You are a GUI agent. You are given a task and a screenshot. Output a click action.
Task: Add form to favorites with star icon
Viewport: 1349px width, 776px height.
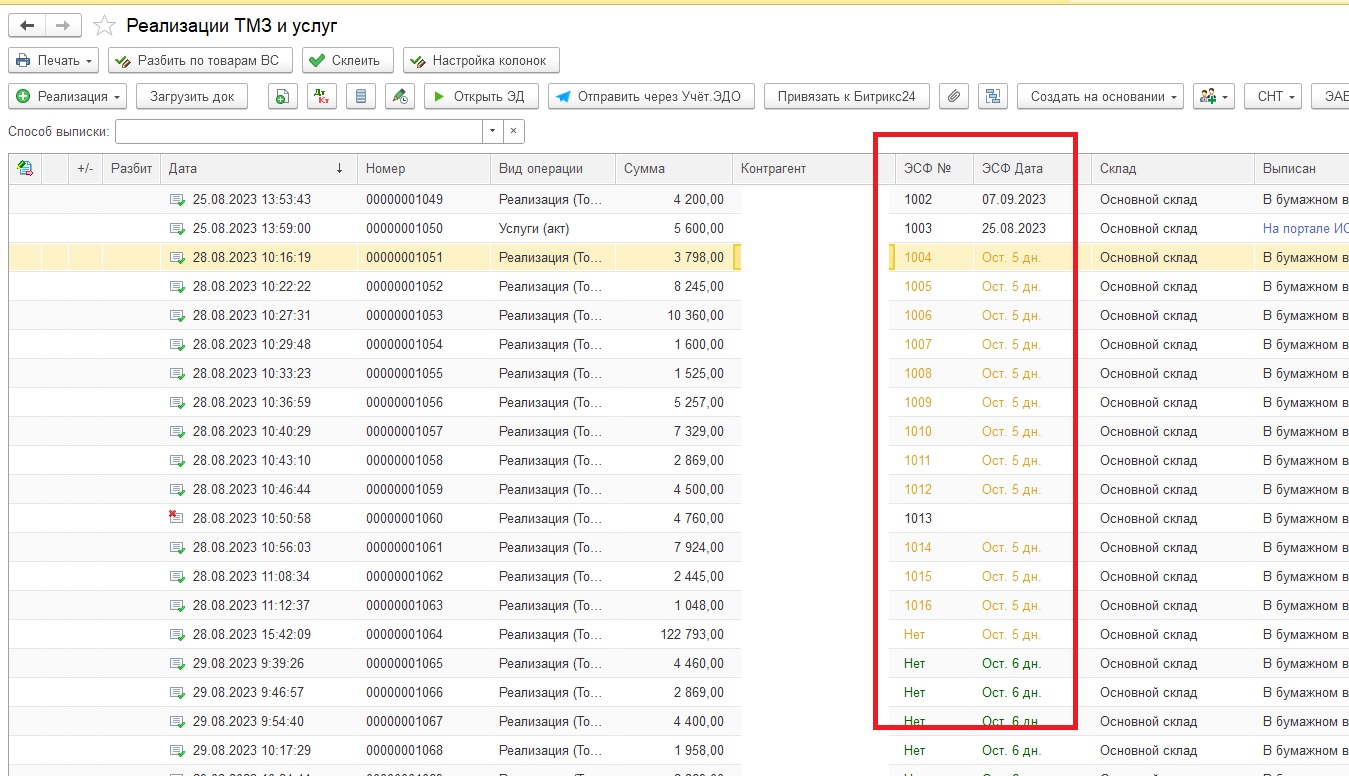[x=104, y=26]
